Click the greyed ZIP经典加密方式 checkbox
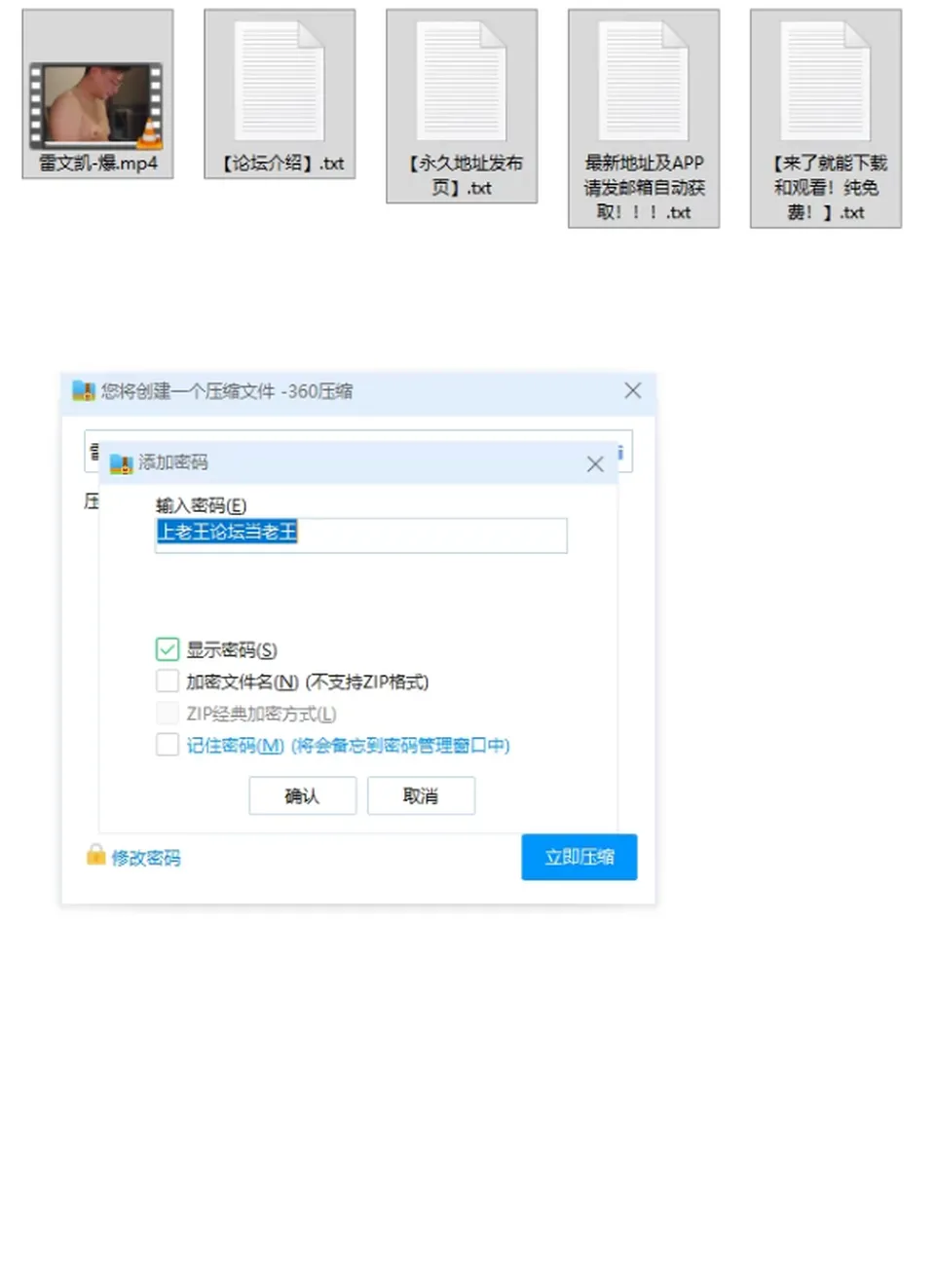The image size is (935, 1288). (x=168, y=713)
